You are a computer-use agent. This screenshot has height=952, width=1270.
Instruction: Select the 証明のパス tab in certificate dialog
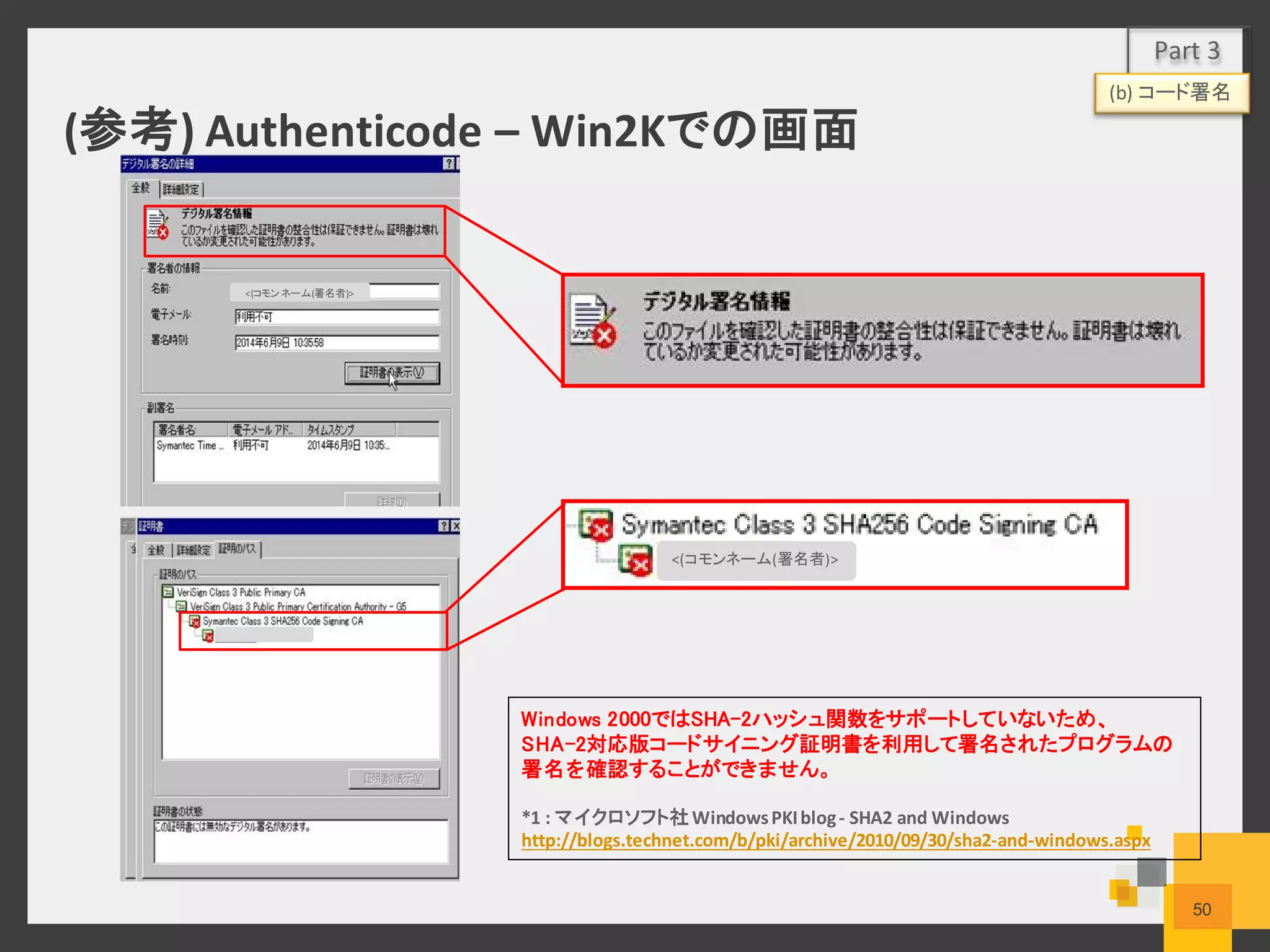click(x=238, y=549)
